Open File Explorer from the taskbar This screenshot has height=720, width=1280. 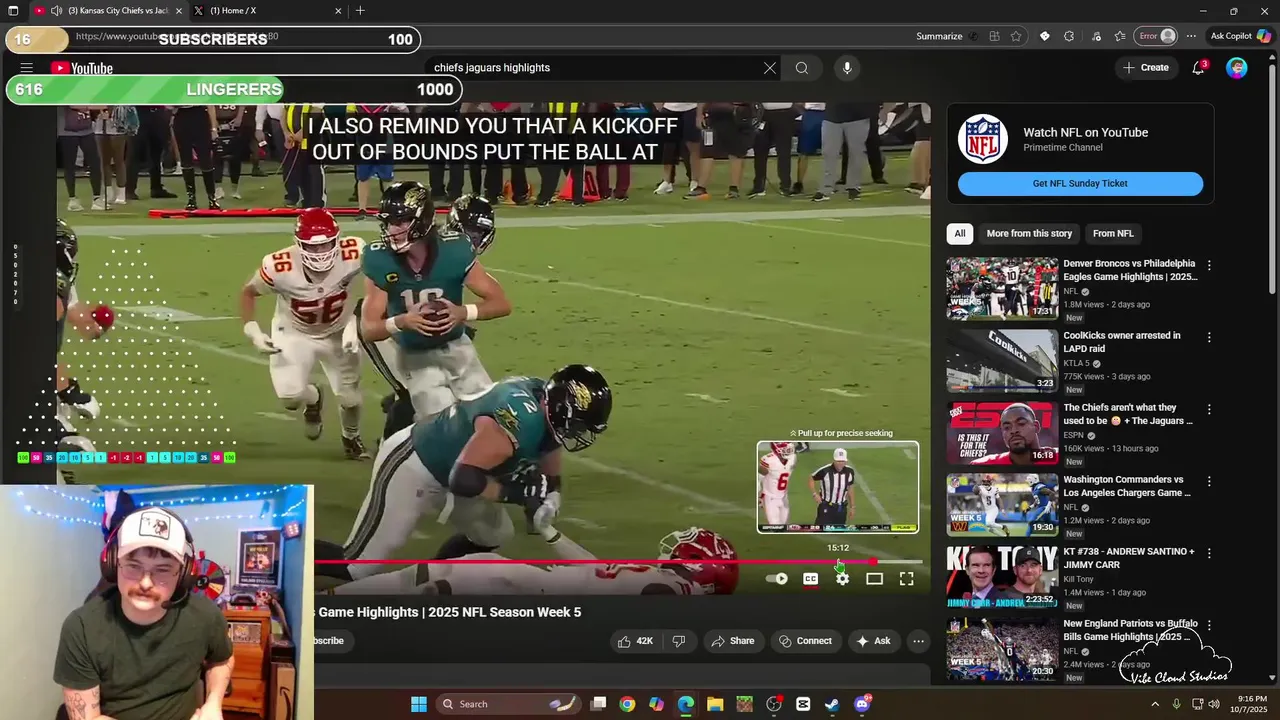click(715, 704)
